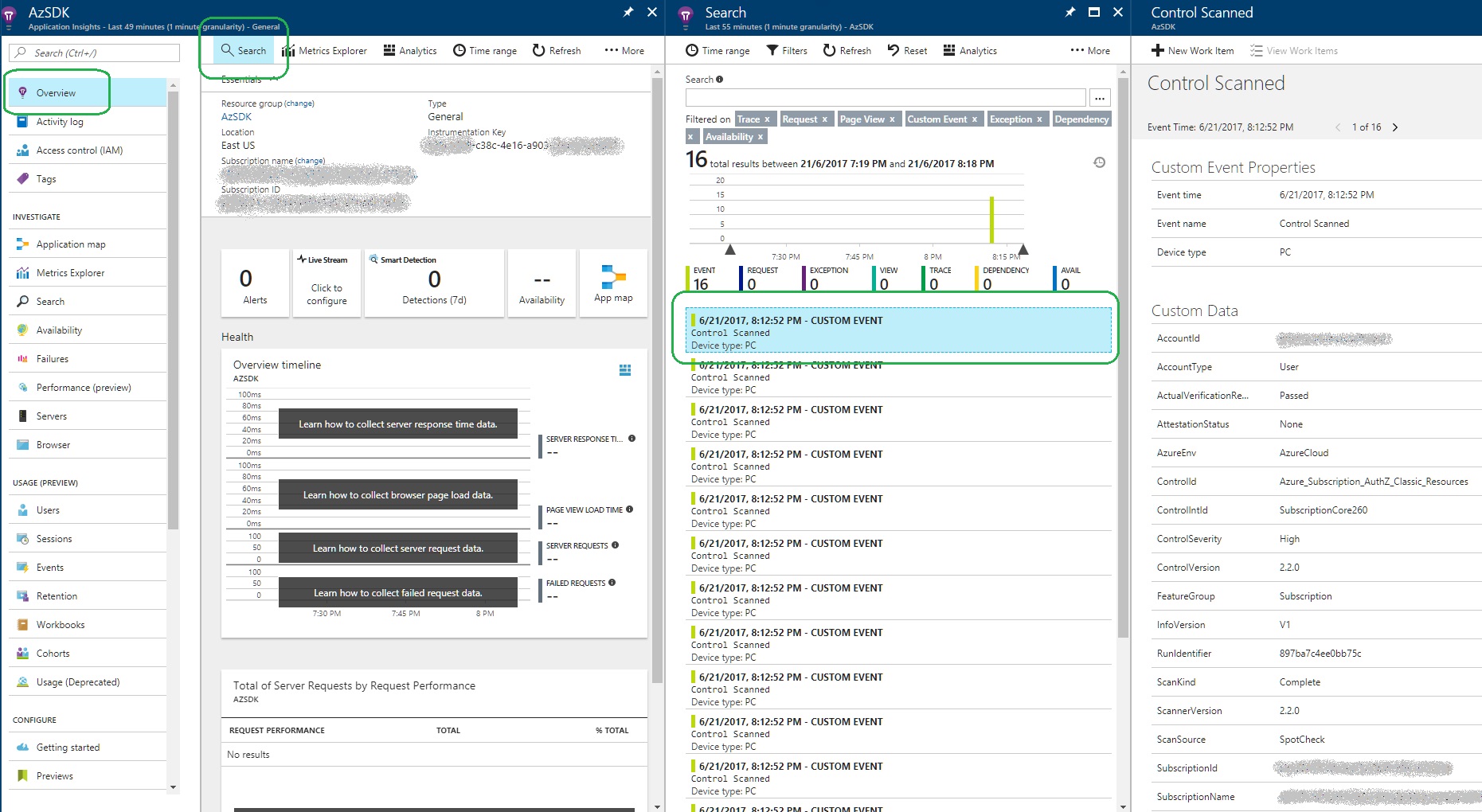The image size is (1482, 812).
Task: Click Refresh in Search blade toolbar
Action: 847,51
